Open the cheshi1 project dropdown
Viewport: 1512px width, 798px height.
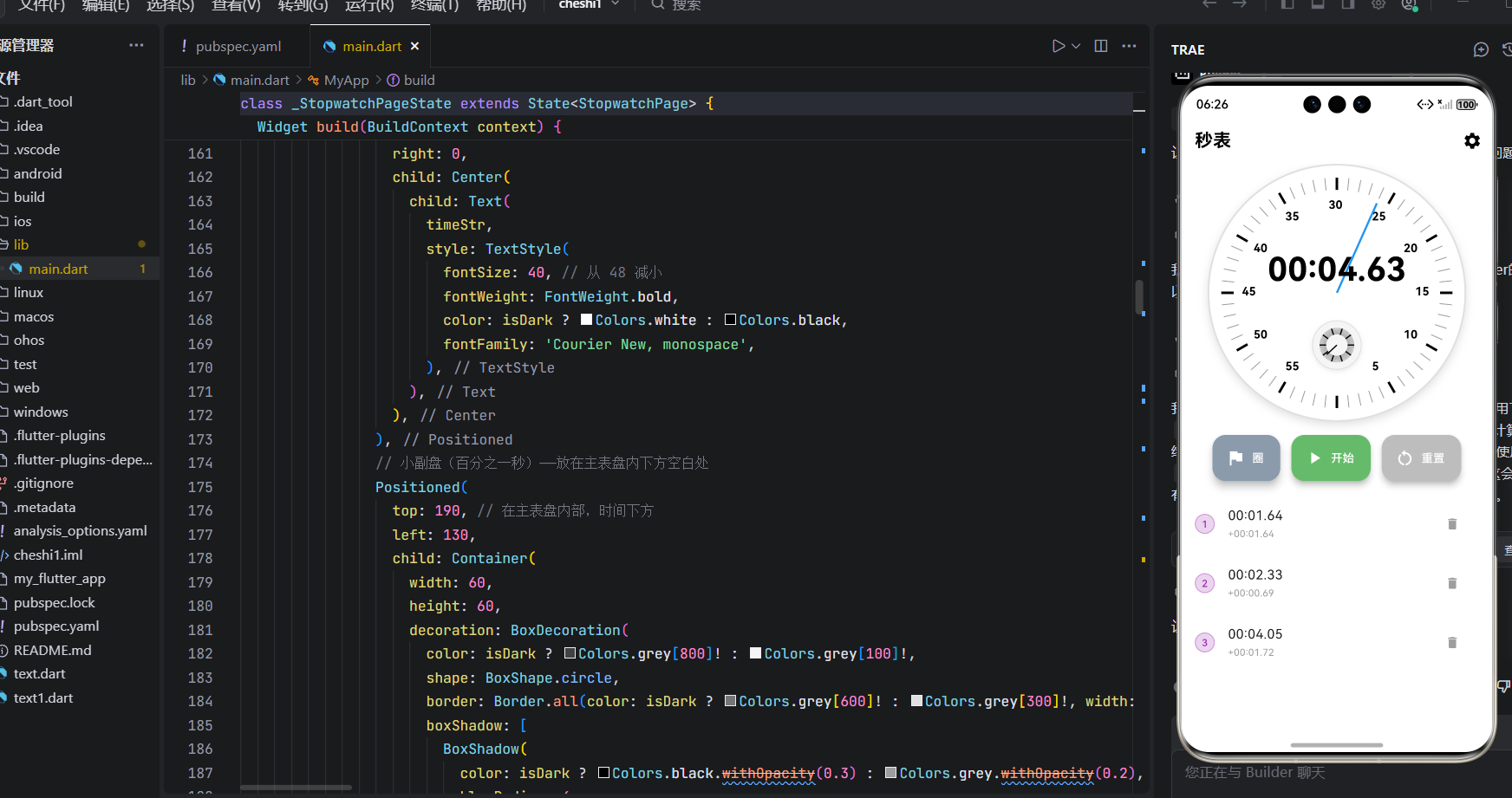pos(589,4)
